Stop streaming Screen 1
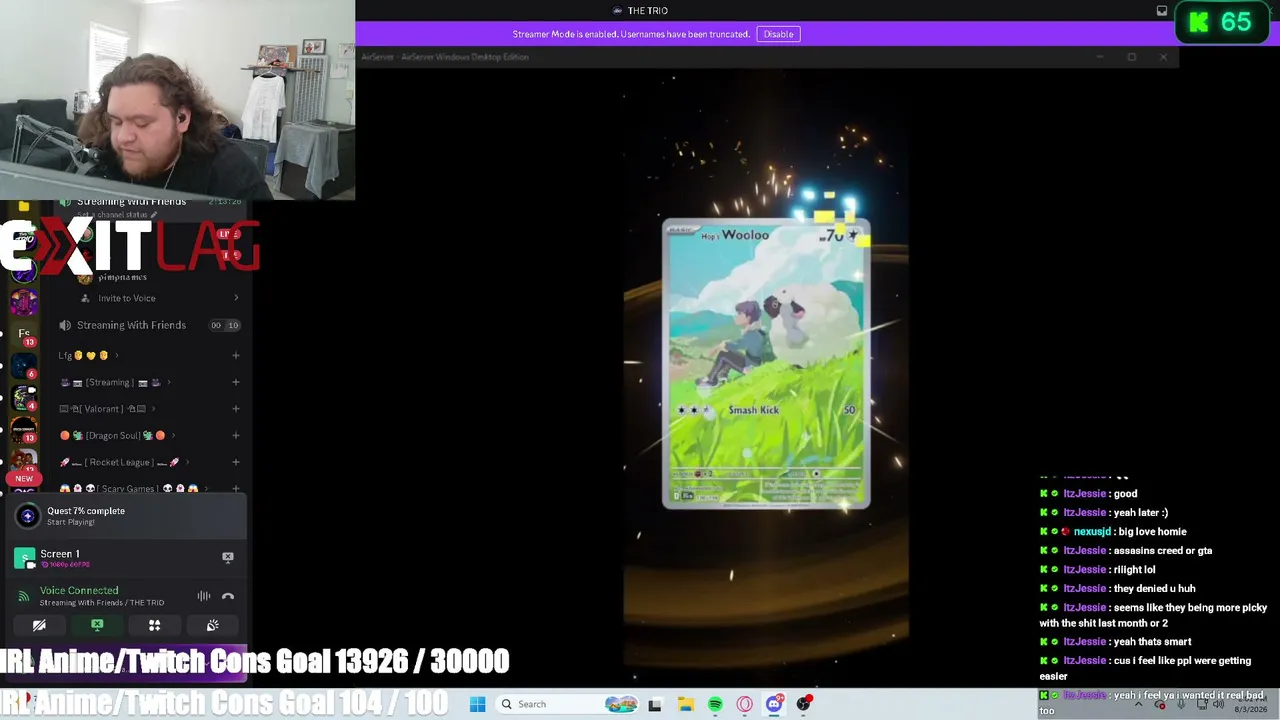Image resolution: width=1280 pixels, height=720 pixels. [x=228, y=557]
